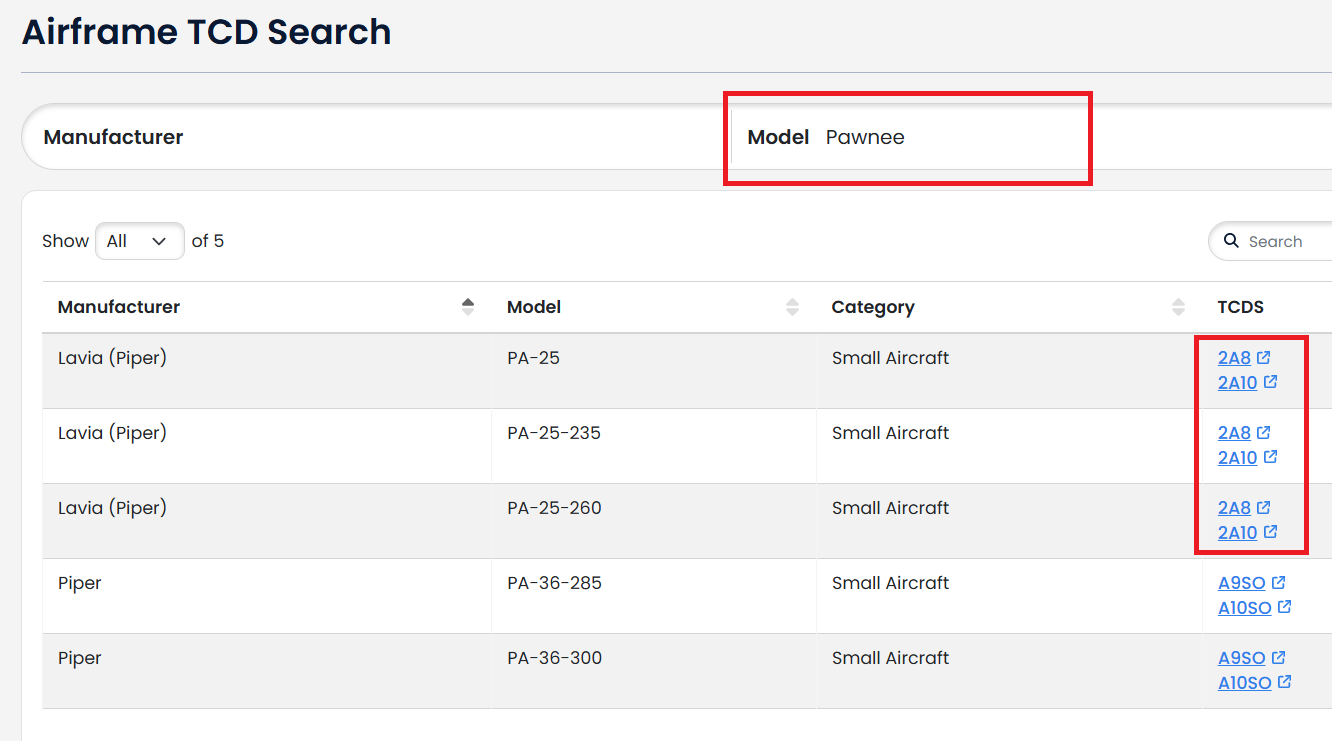
Task: Click the magnifying glass icon in the search box
Action: click(1231, 241)
